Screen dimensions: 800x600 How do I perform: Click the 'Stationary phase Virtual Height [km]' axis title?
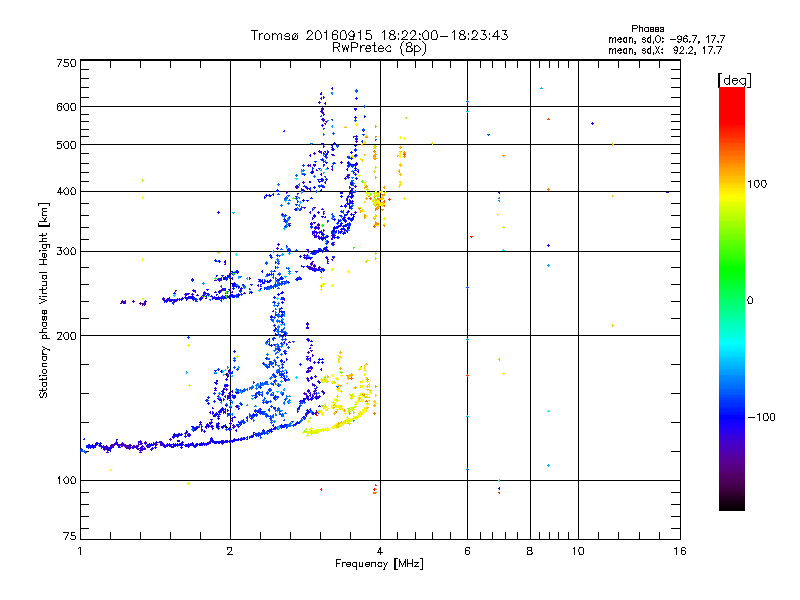(44, 300)
